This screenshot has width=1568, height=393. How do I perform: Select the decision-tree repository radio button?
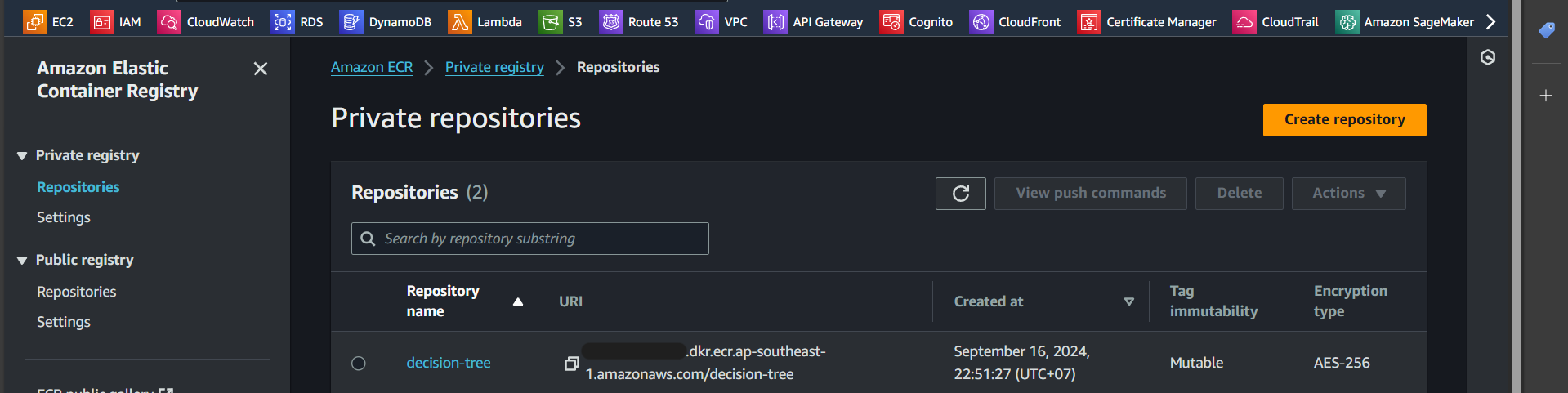click(x=359, y=364)
